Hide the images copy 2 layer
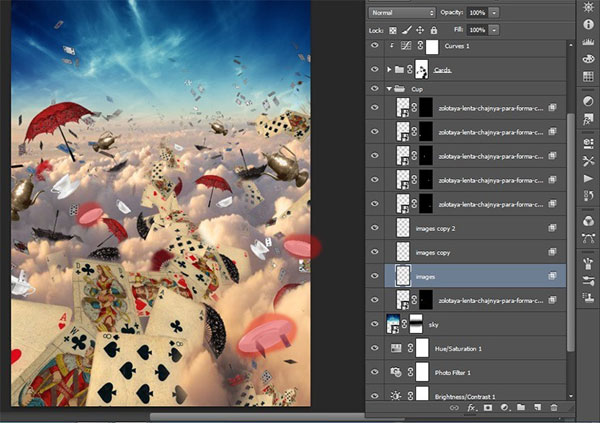 point(375,228)
